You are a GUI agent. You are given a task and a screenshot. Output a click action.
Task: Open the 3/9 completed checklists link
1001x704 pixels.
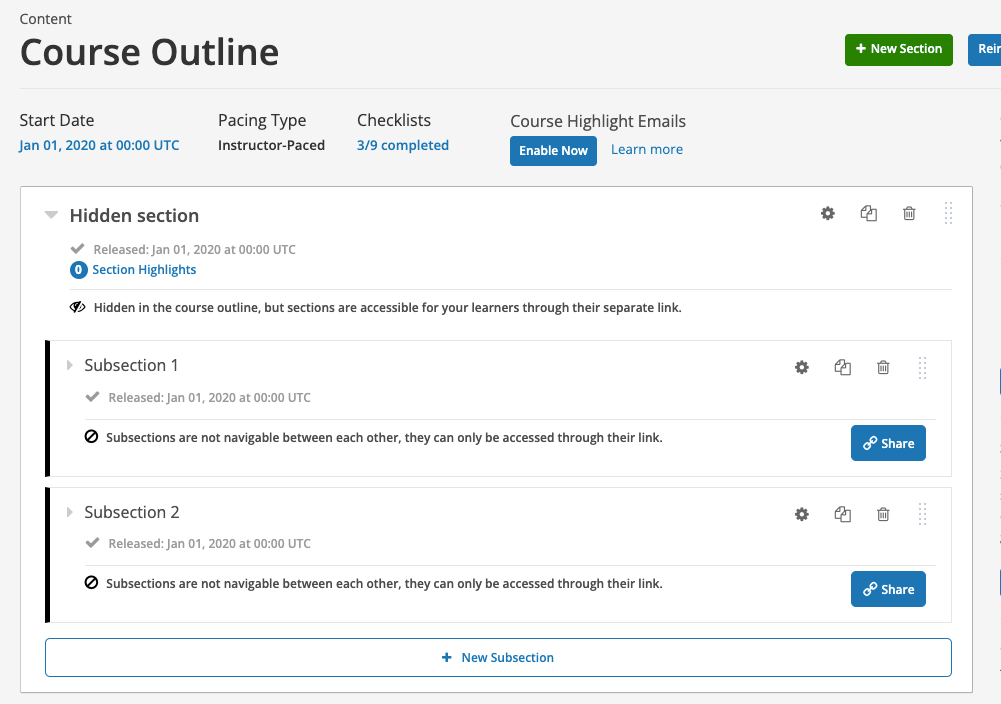403,145
